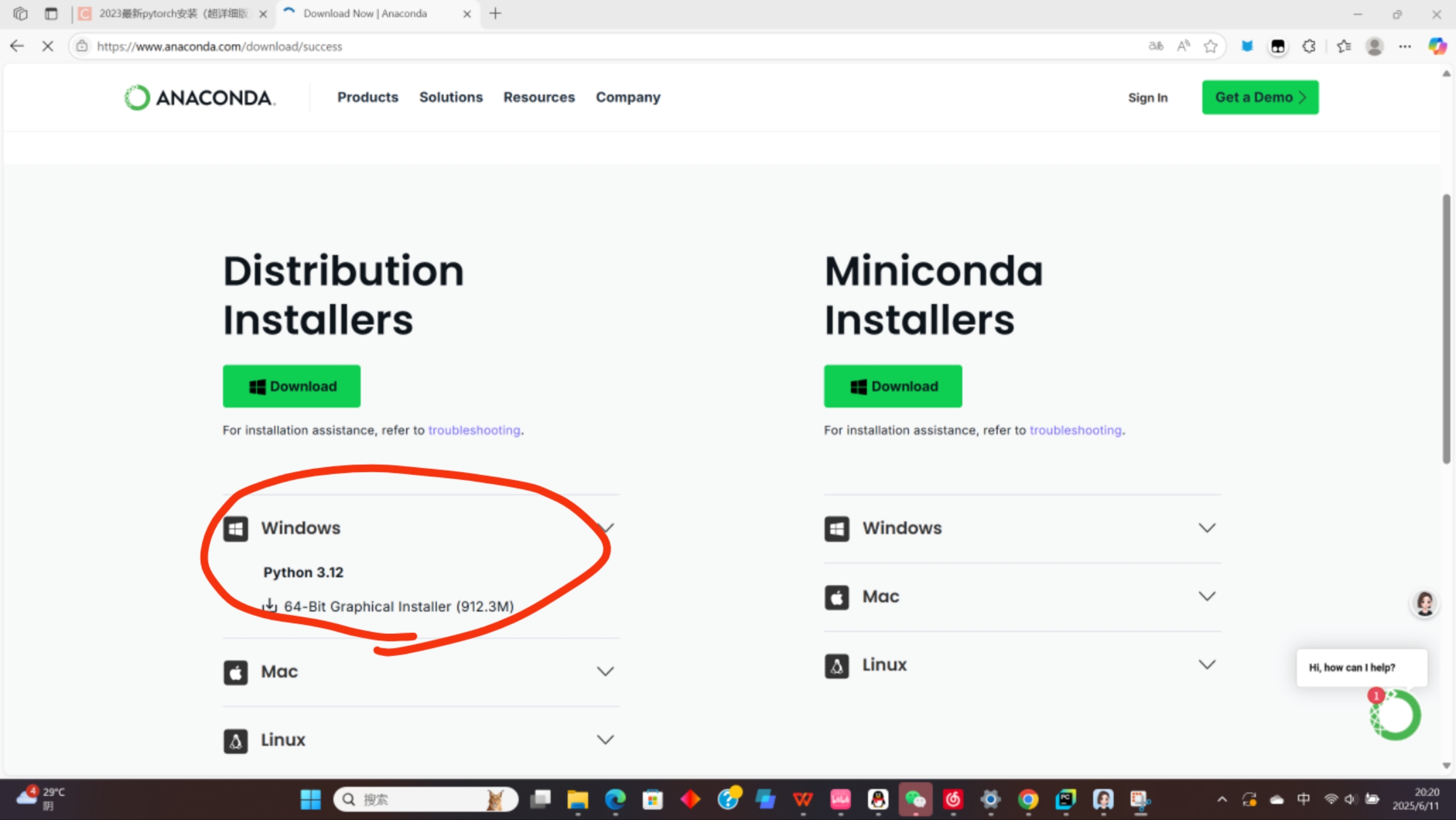Click the Windows icon in Miniconda list
Screen dimensions: 1456x820
[837, 529]
